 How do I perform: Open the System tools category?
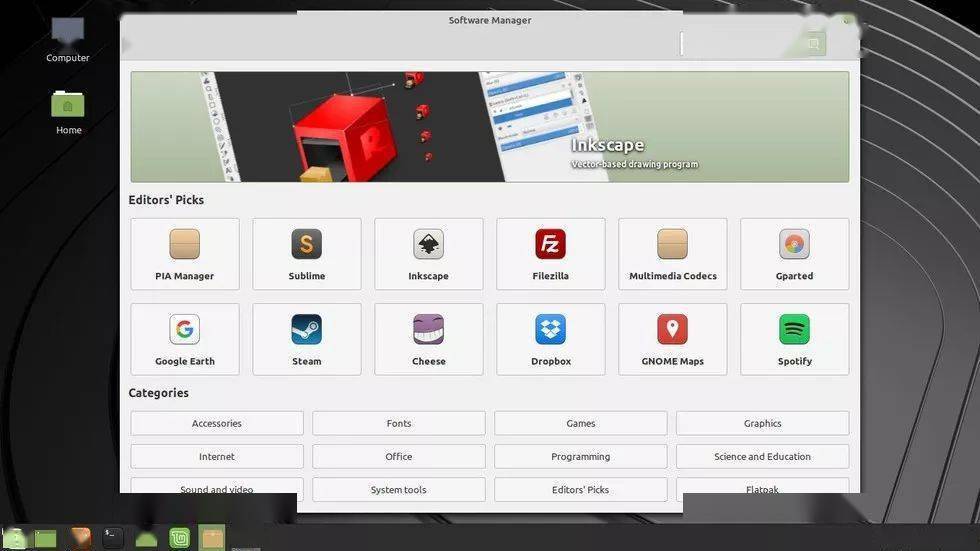399,490
